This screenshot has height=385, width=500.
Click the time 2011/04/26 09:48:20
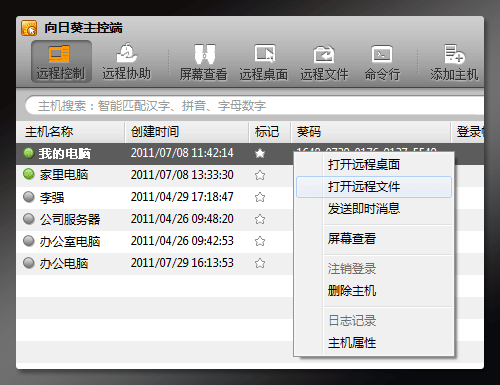pyautogui.click(x=182, y=219)
